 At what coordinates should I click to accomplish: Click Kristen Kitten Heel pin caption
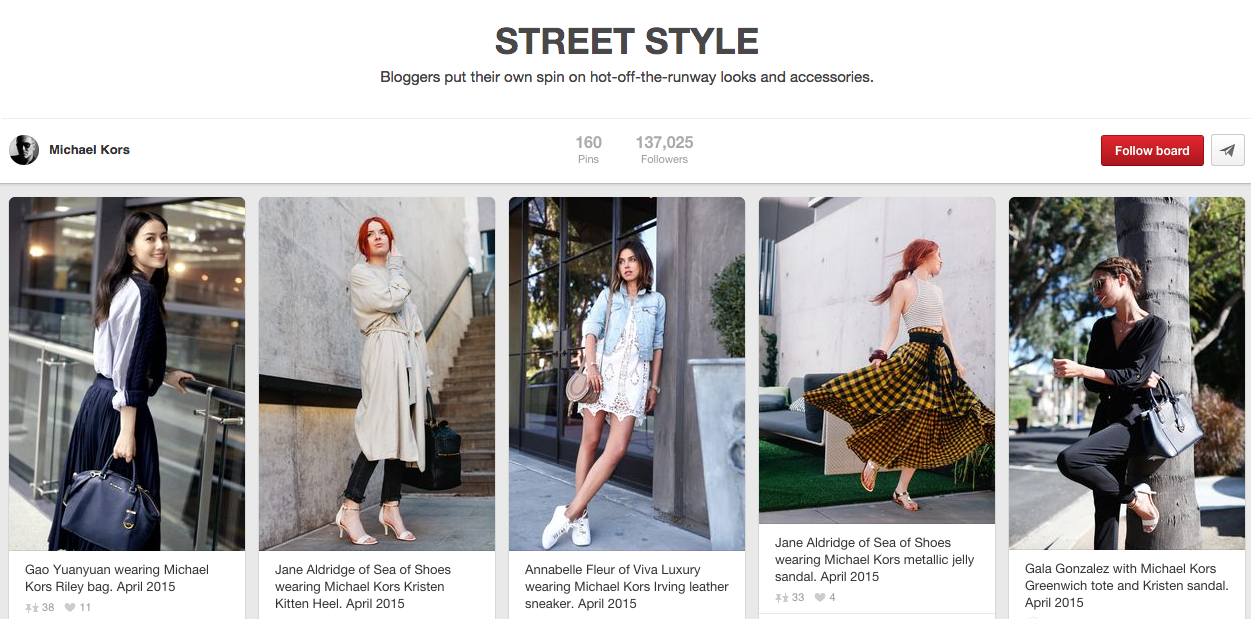pyautogui.click(x=363, y=587)
